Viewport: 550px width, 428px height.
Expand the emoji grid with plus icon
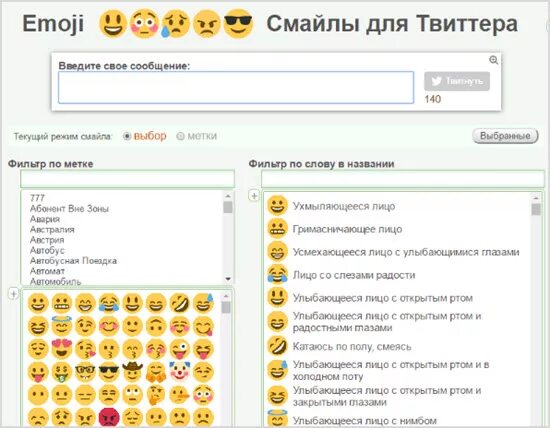13,294
